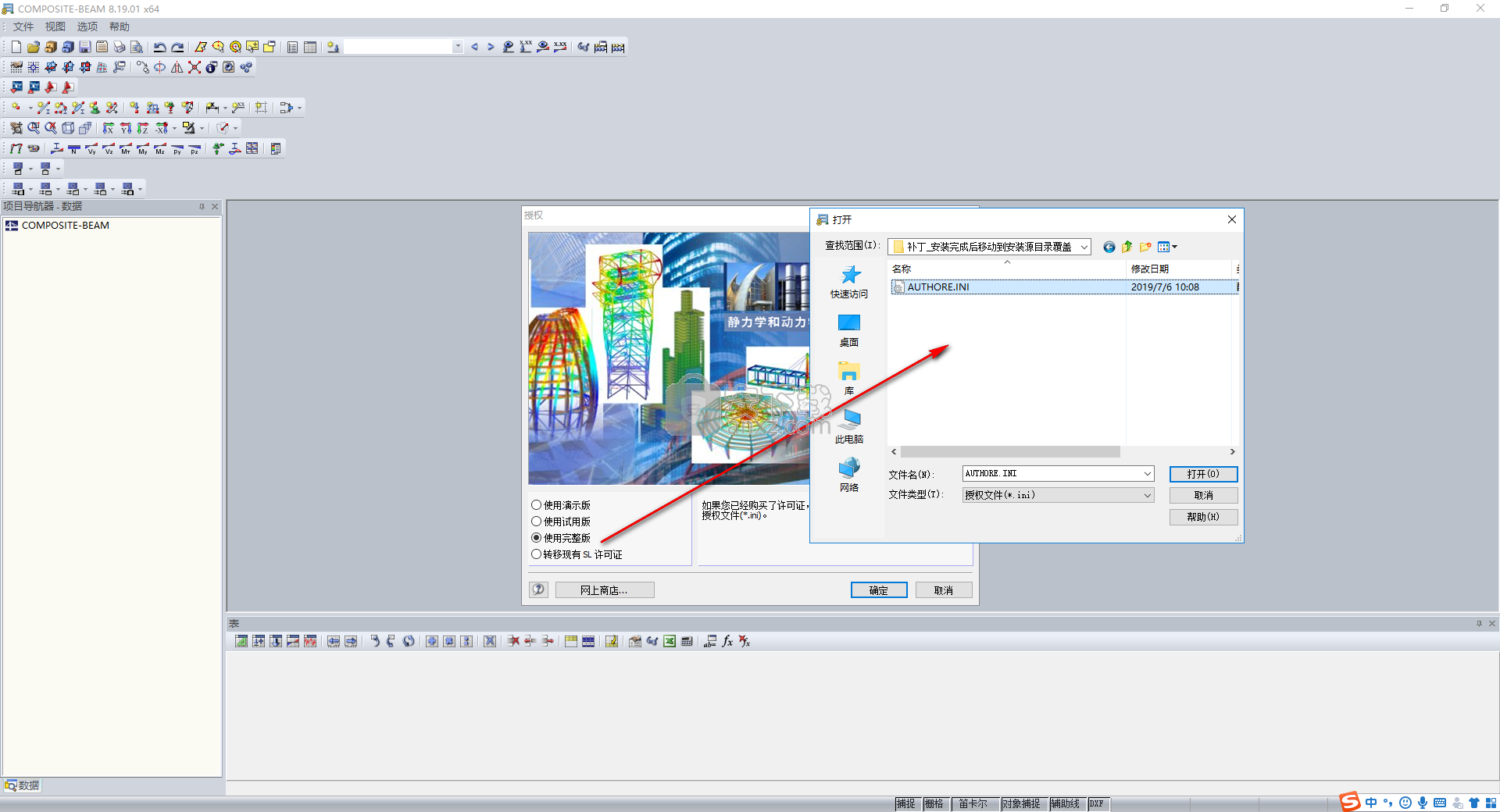Image resolution: width=1500 pixels, height=812 pixels.
Task: Open the 文件类型 filter dropdown
Action: click(x=1148, y=495)
